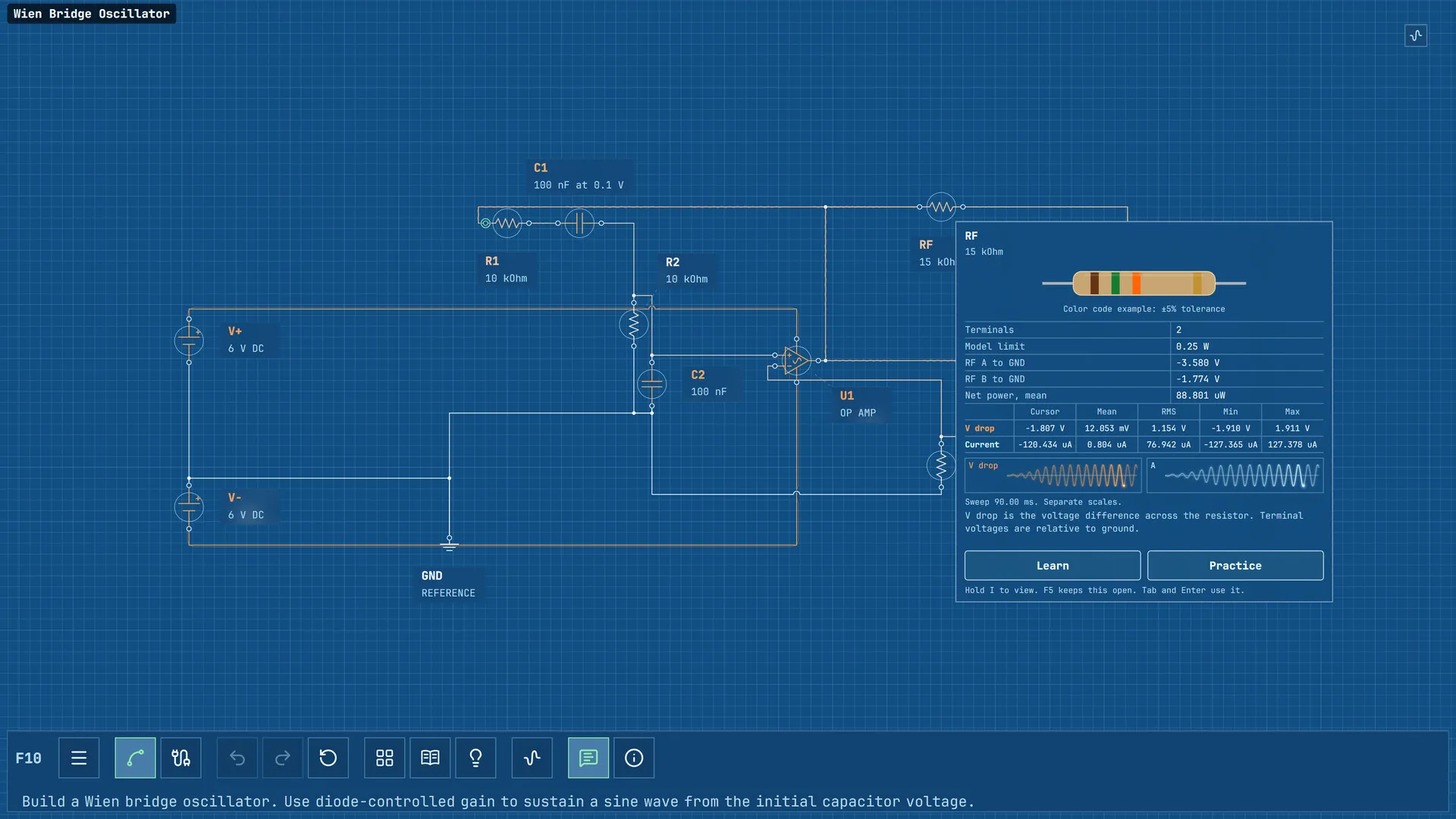This screenshot has height=819, width=1456.
Task: Open the info circle icon
Action: coord(634,758)
